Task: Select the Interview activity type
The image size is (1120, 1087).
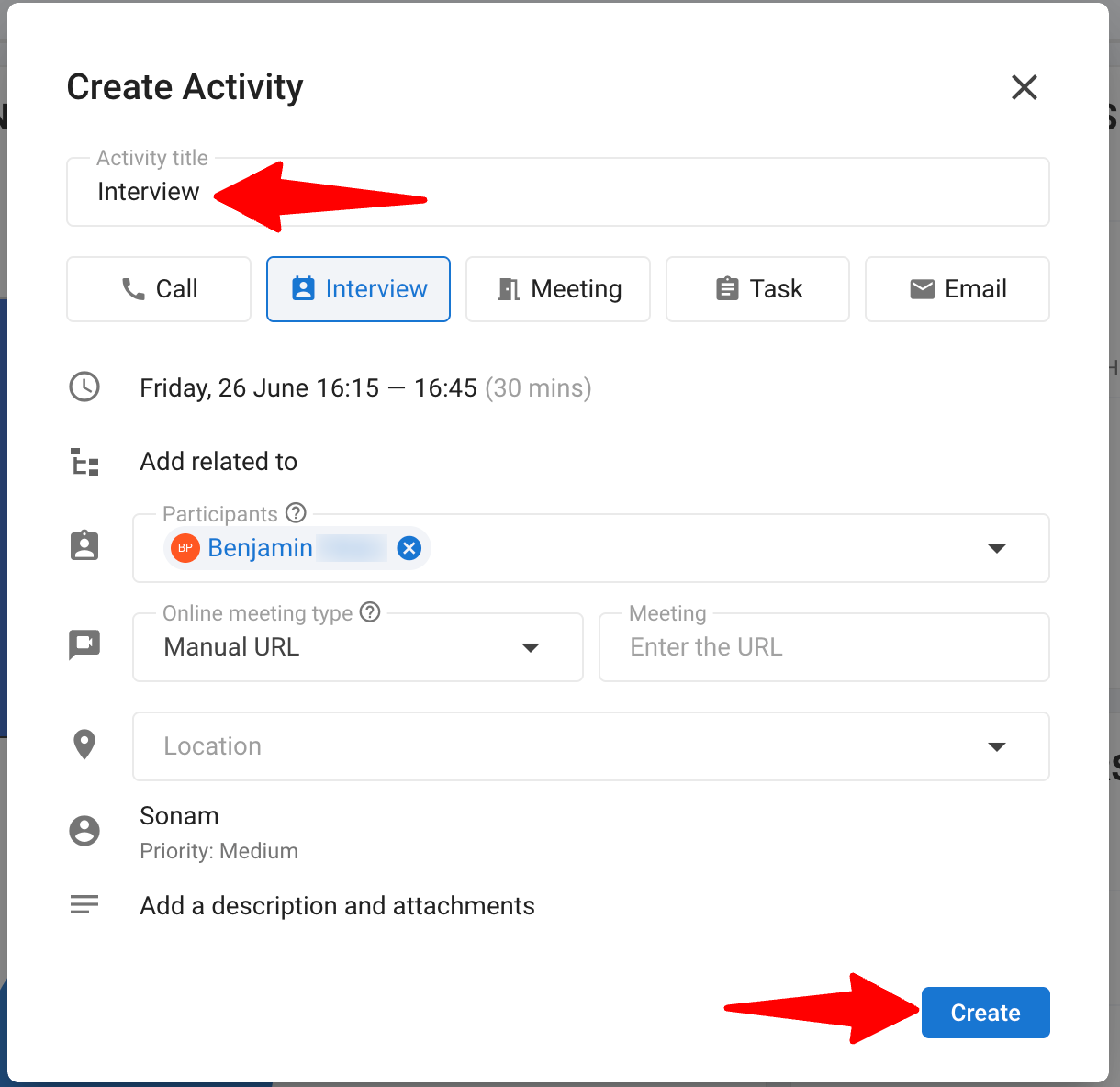Action: pyautogui.click(x=358, y=289)
